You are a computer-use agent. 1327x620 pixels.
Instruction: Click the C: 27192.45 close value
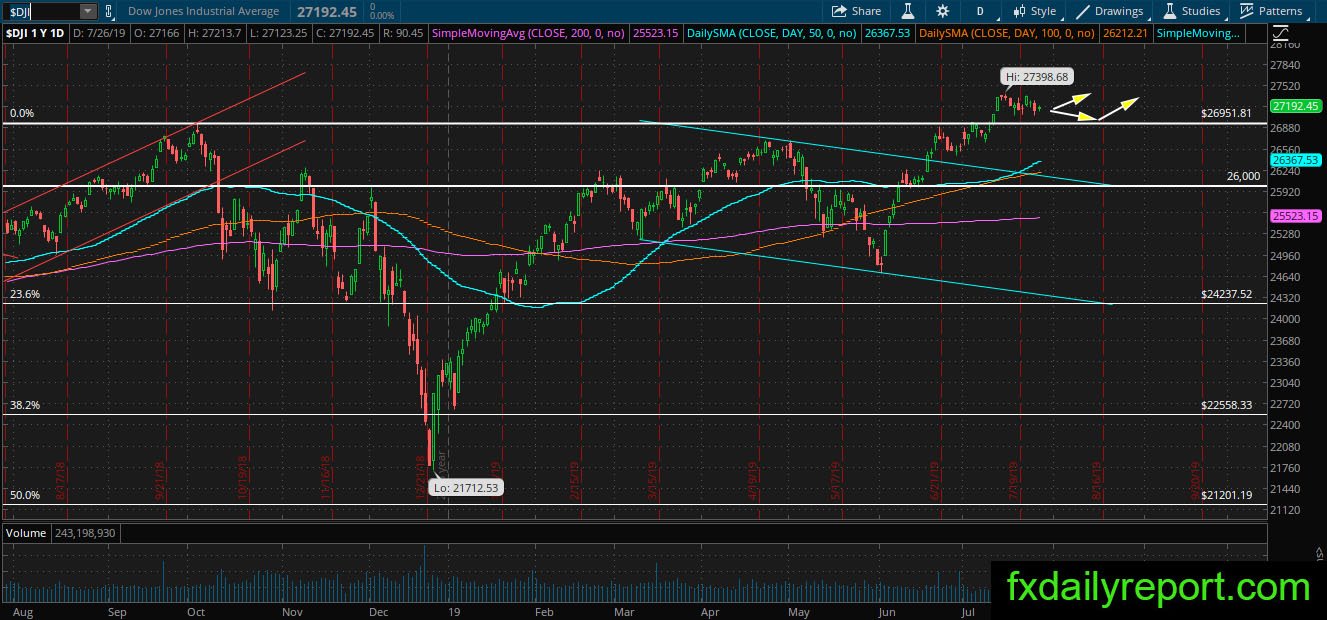347,33
